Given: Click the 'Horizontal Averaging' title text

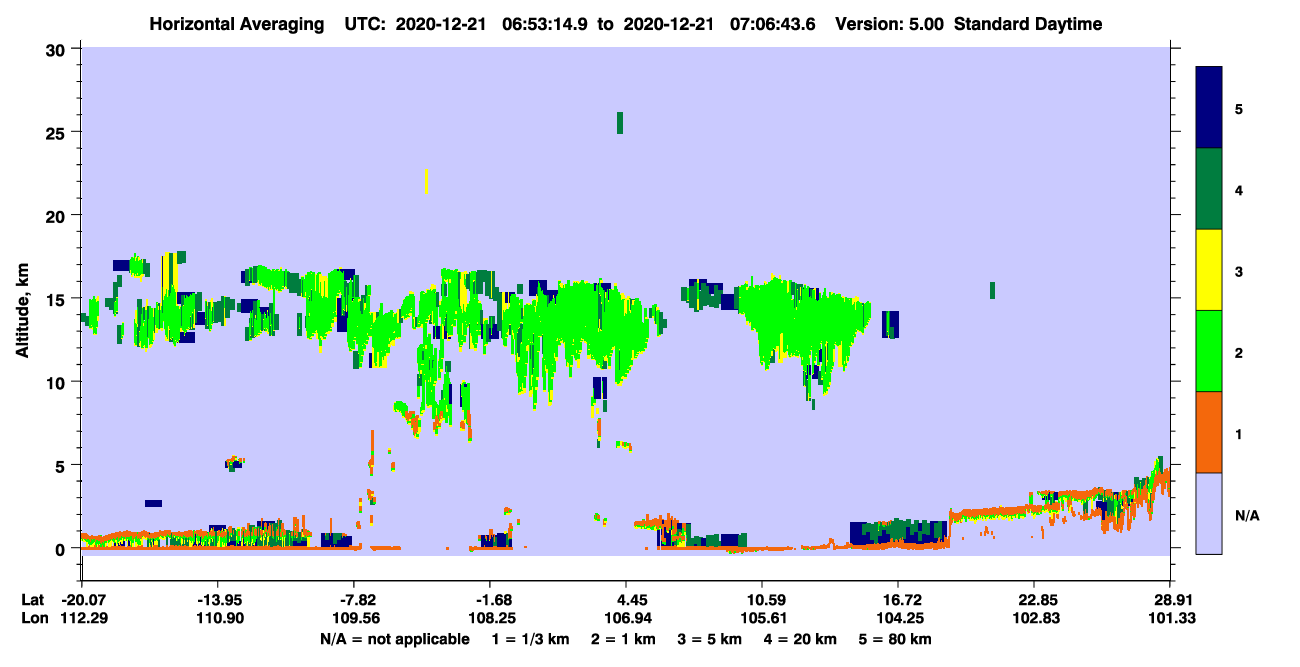Looking at the screenshot, I should coord(237,24).
